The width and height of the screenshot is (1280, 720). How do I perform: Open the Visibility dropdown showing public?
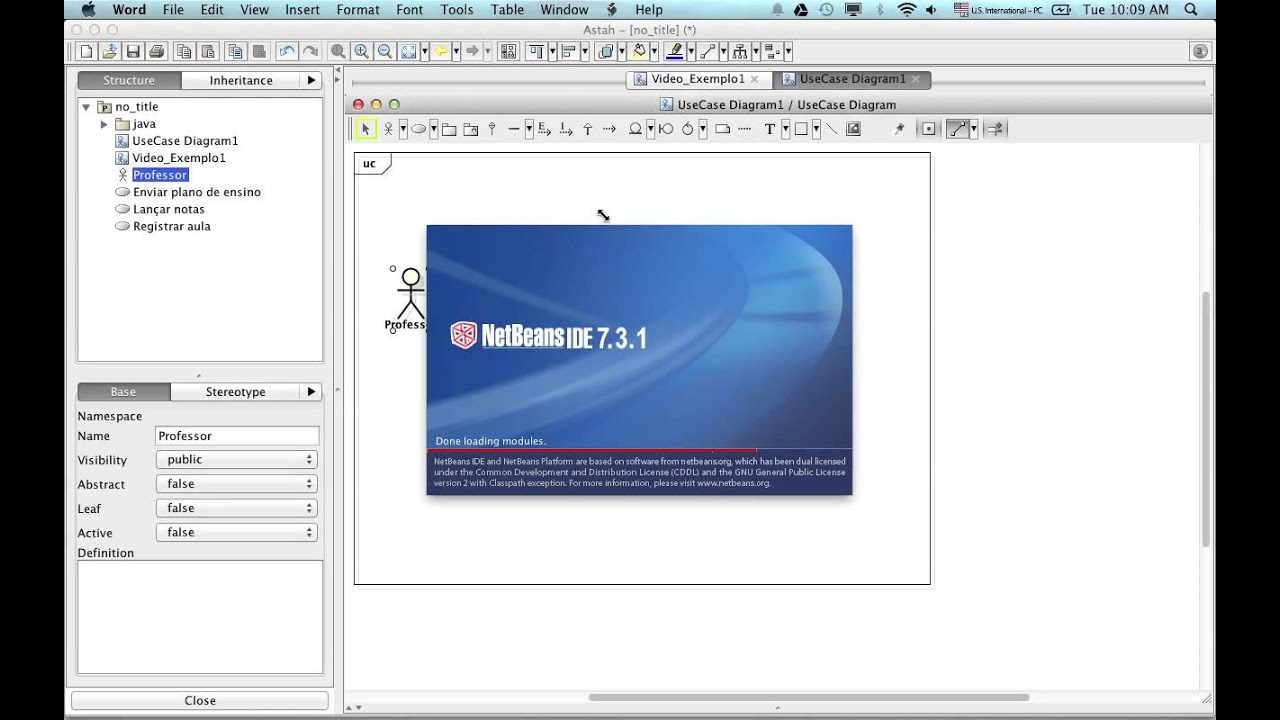coord(236,460)
